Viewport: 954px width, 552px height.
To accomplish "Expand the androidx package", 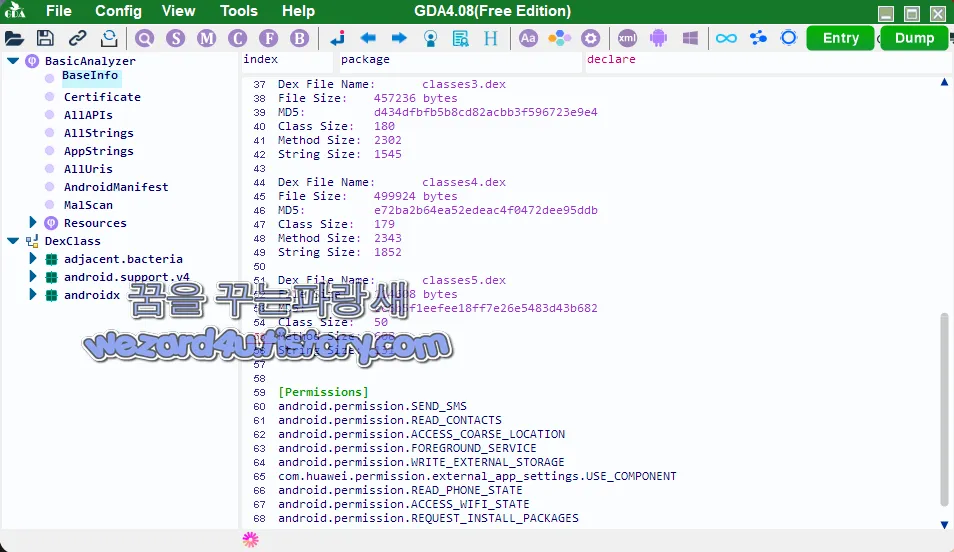I will point(33,295).
